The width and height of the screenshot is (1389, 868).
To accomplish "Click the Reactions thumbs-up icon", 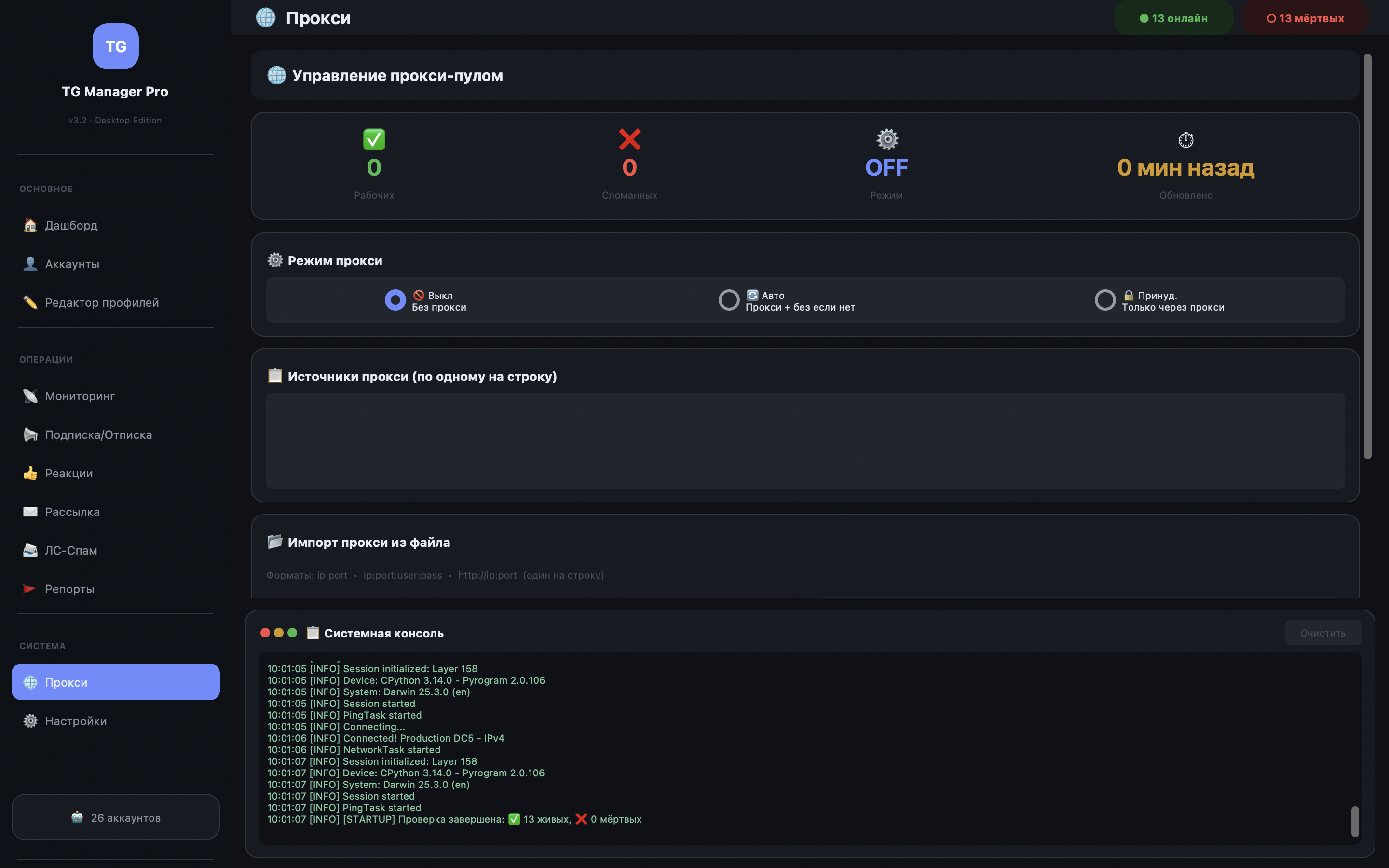I will point(30,473).
